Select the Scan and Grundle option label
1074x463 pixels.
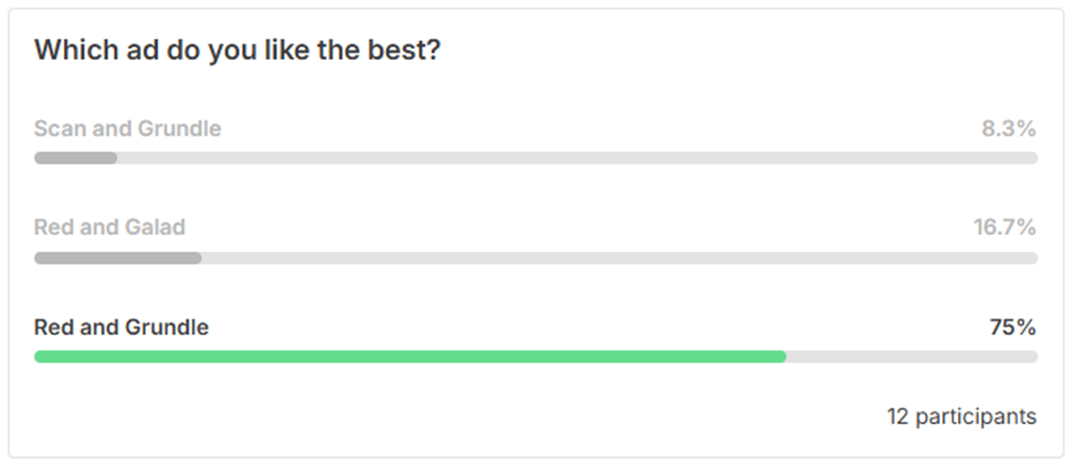click(x=127, y=128)
